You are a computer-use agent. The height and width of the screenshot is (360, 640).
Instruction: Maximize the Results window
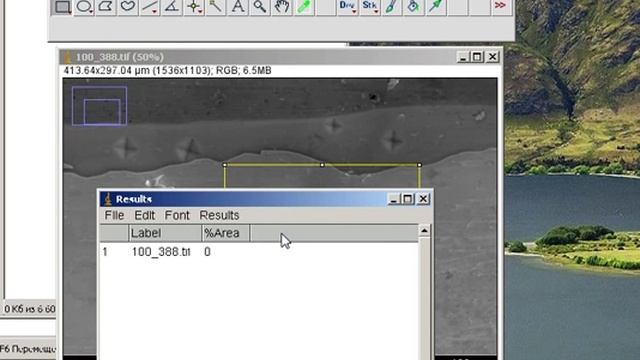click(408, 199)
